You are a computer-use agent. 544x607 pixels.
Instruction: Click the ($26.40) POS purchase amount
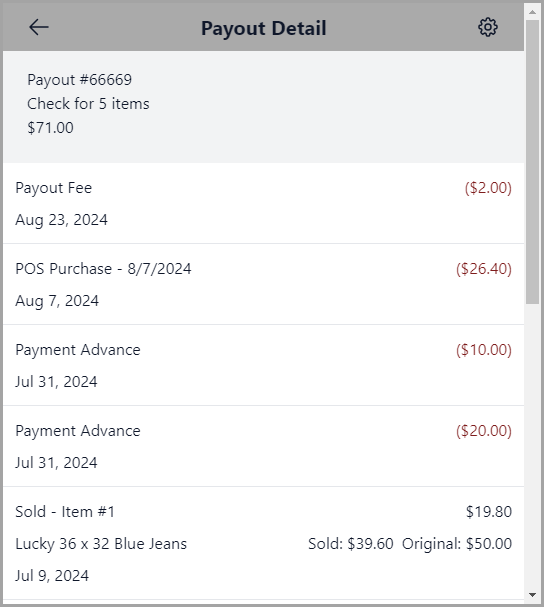(484, 269)
